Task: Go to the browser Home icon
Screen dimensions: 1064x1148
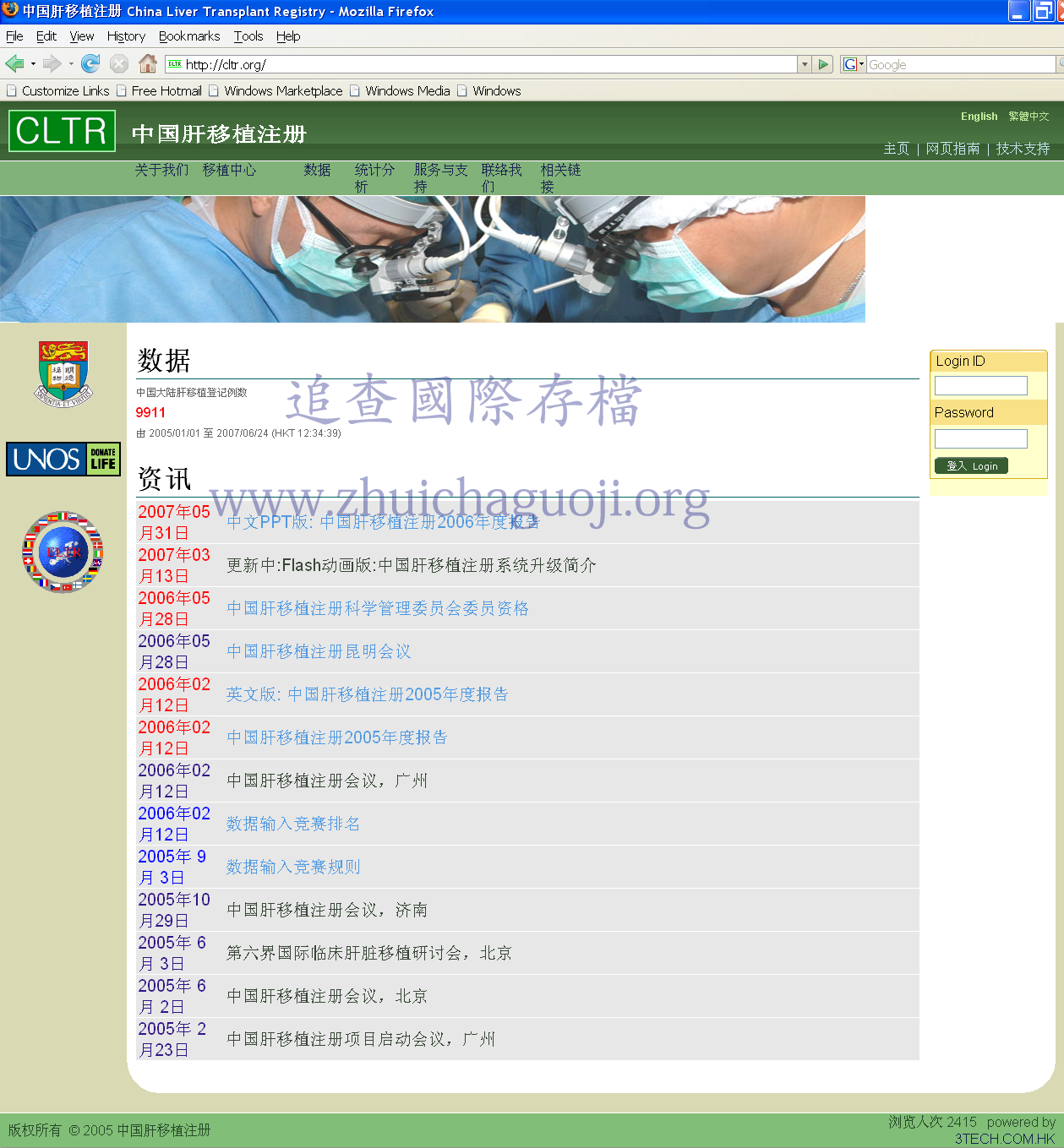Action: (148, 64)
